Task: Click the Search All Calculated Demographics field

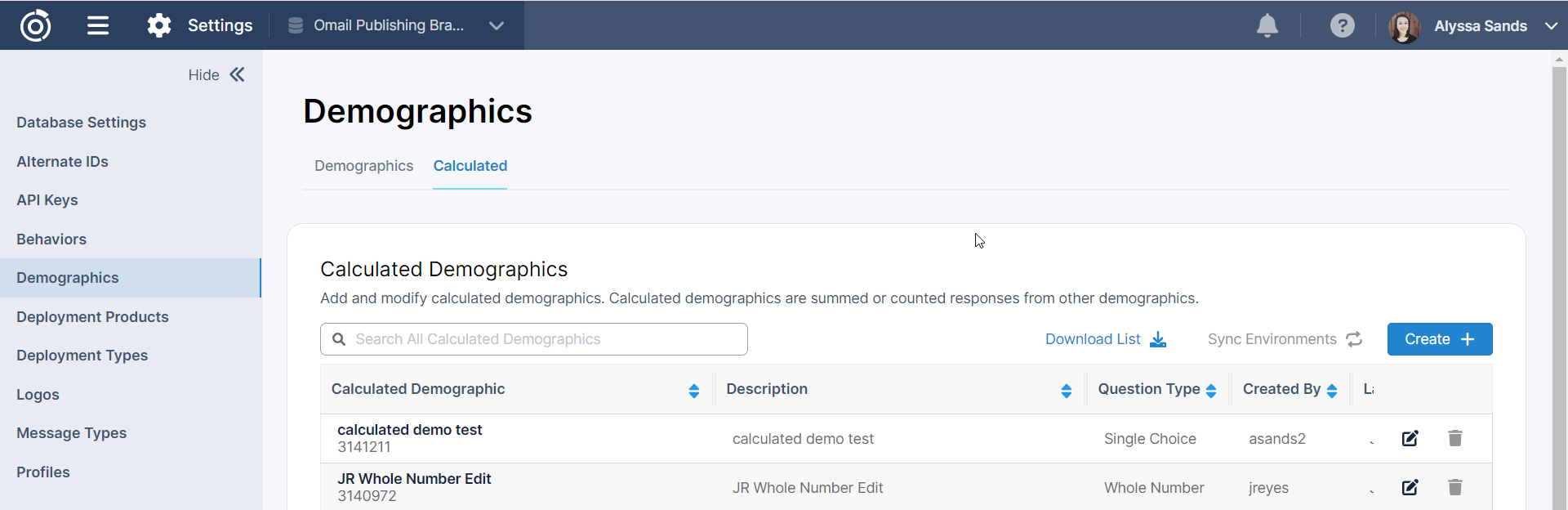Action: point(534,339)
